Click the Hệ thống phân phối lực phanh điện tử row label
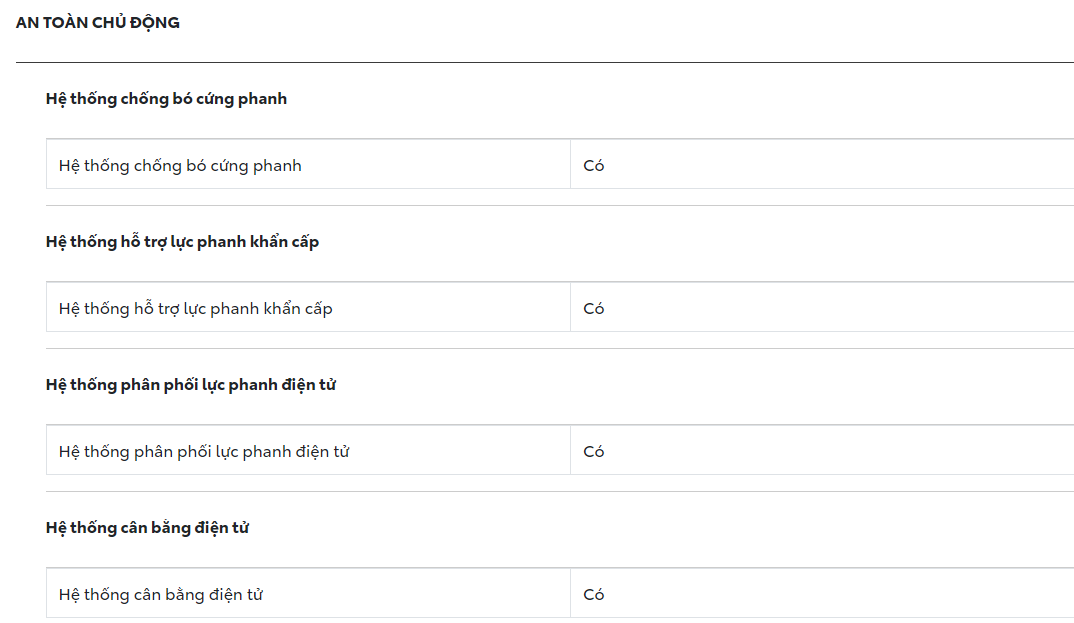 [x=204, y=452]
